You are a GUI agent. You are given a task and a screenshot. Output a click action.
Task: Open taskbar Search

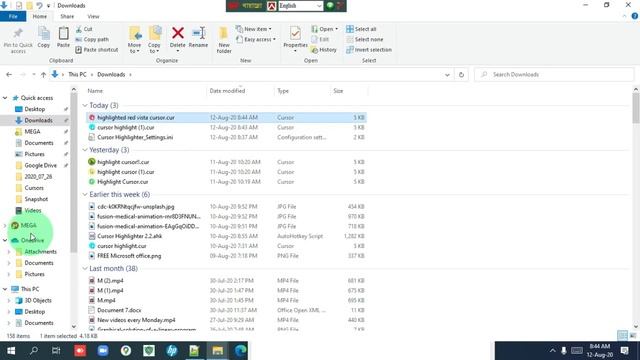[x=34, y=351]
